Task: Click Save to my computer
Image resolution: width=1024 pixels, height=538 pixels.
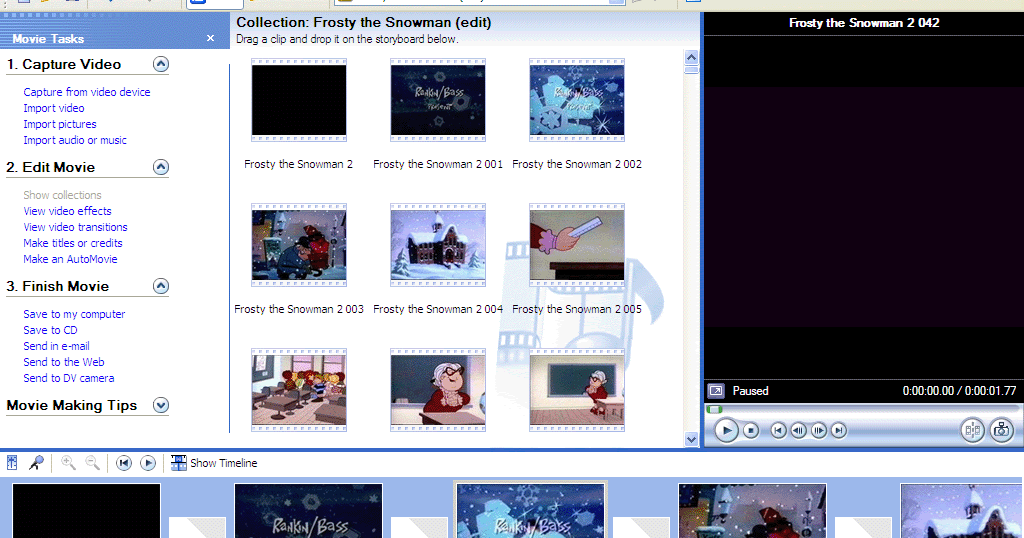Action: point(74,314)
